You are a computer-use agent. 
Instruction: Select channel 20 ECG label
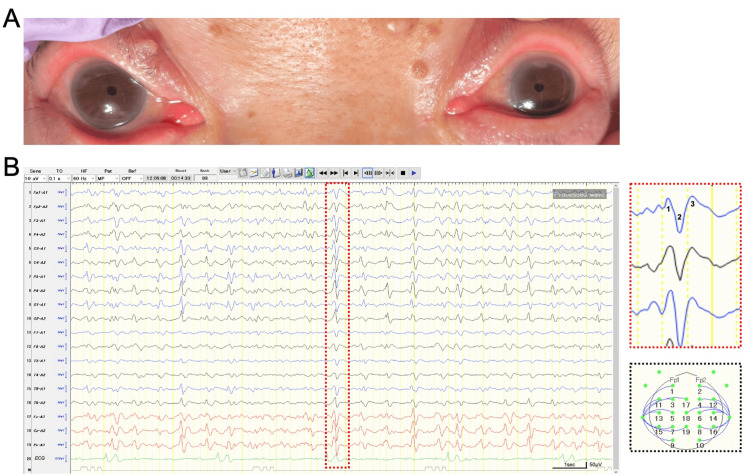39,458
